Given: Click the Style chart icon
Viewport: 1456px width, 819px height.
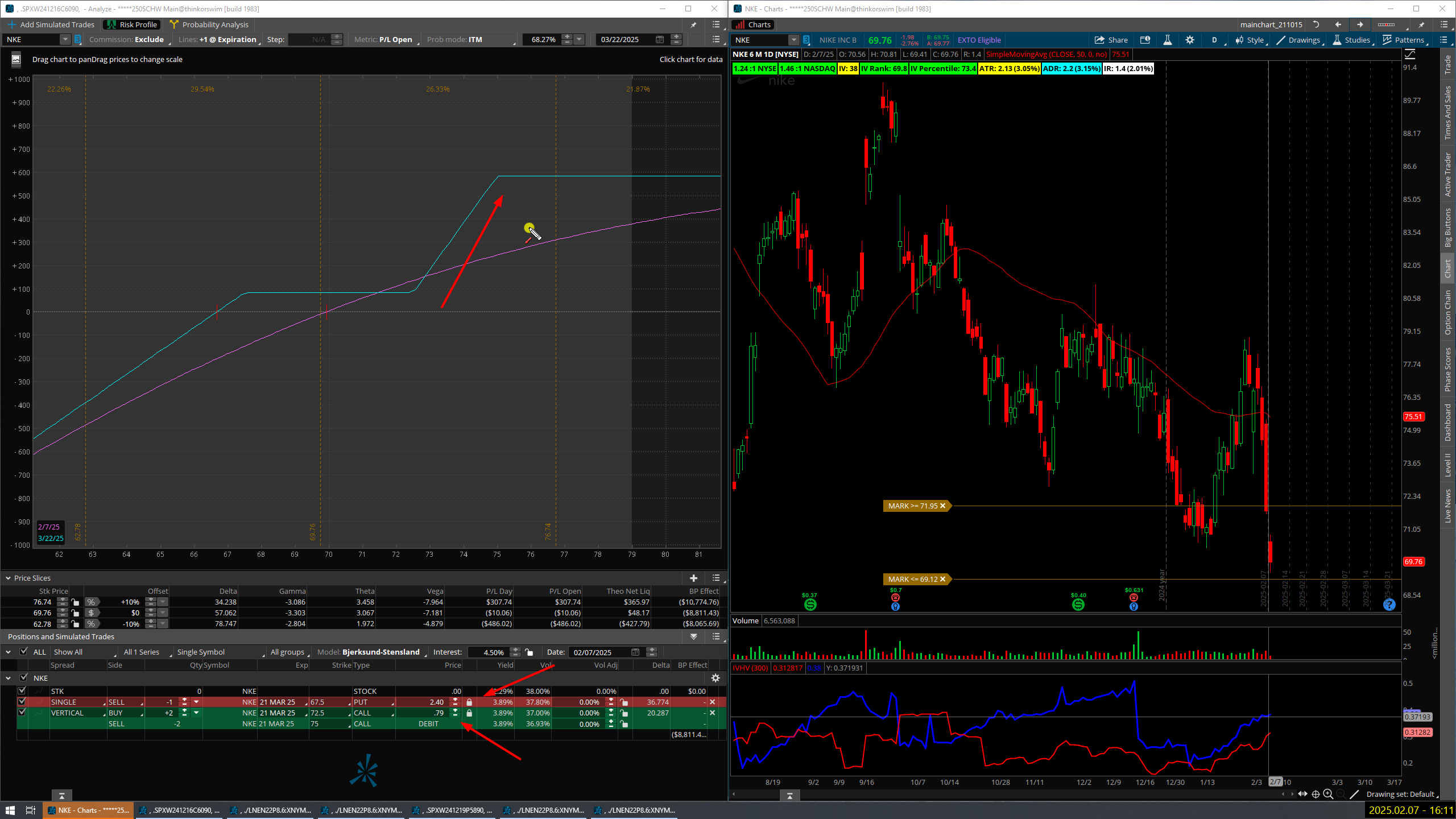Looking at the screenshot, I should pyautogui.click(x=1249, y=40).
